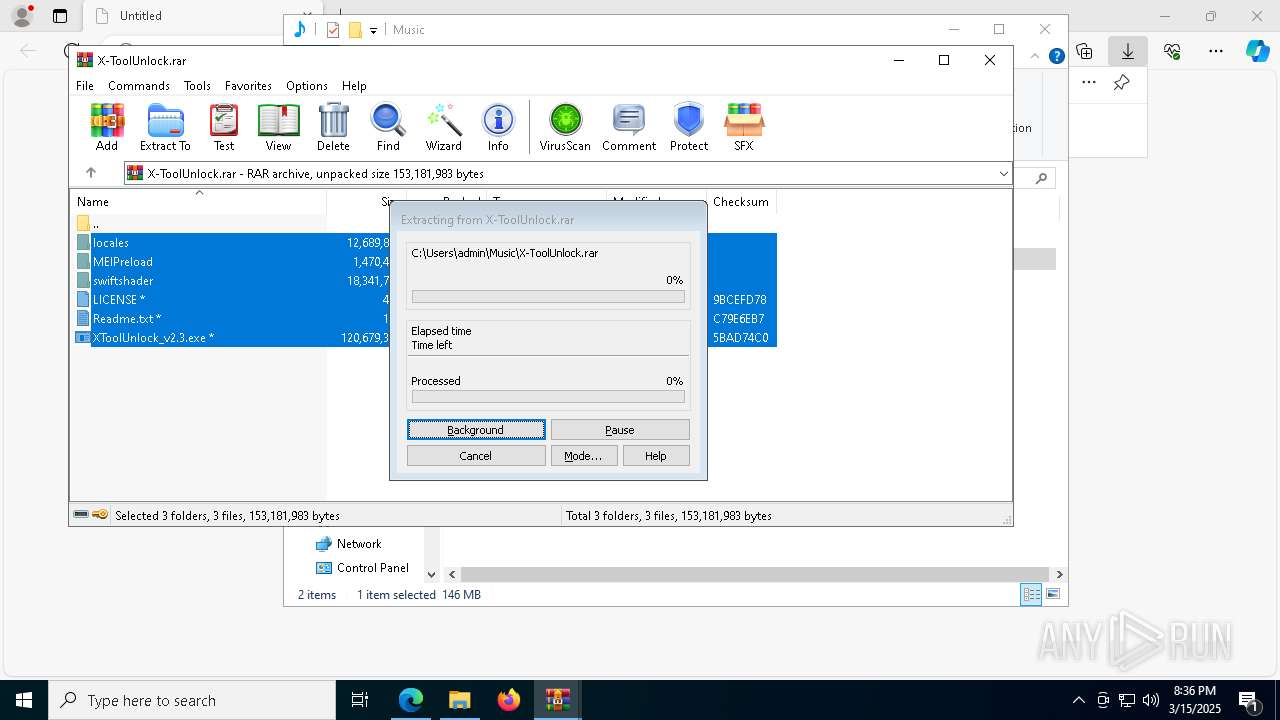This screenshot has height=720, width=1280.
Task: Open Edge downloads icon
Action: (1128, 51)
